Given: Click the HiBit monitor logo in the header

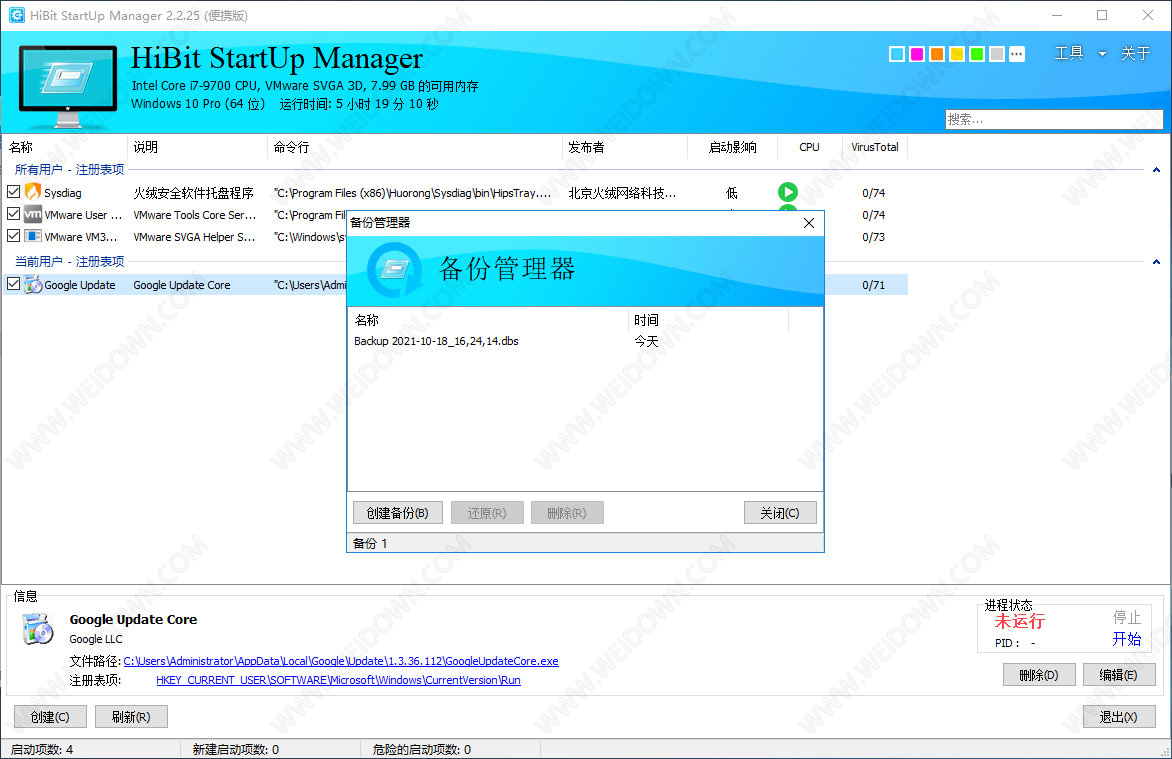Looking at the screenshot, I should [68, 86].
